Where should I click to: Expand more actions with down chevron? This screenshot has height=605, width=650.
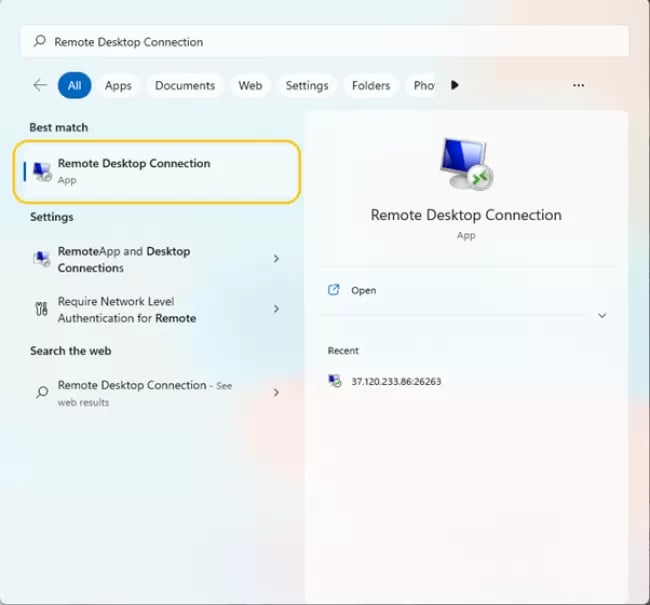click(602, 316)
